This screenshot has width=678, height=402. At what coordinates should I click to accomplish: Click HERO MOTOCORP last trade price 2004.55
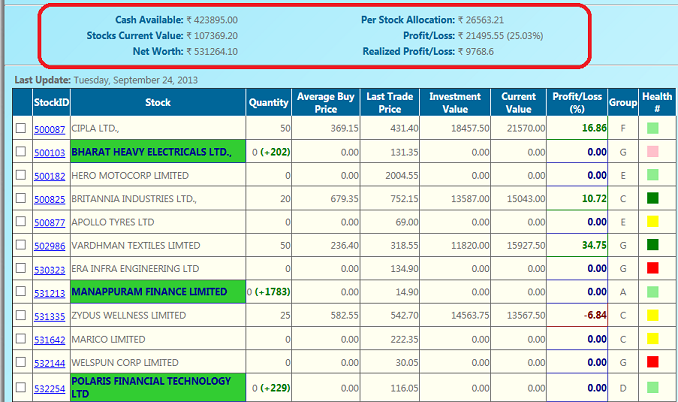(402, 175)
